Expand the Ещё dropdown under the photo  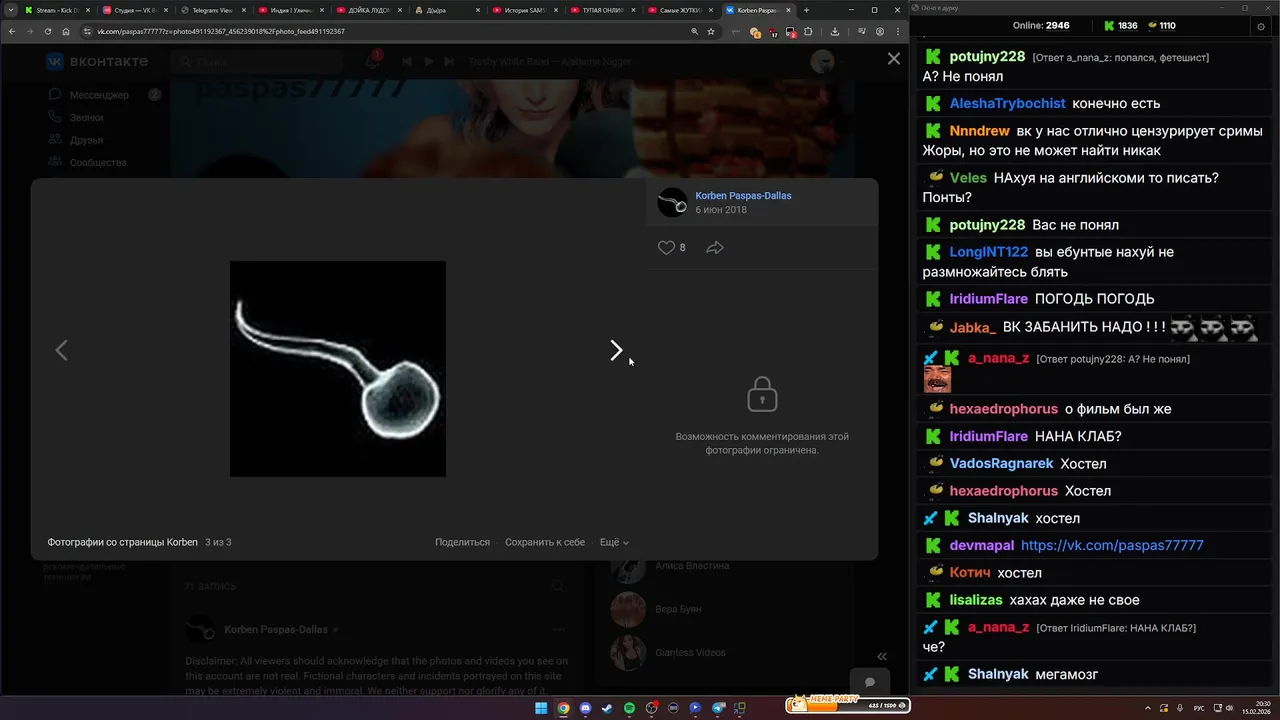click(x=614, y=542)
